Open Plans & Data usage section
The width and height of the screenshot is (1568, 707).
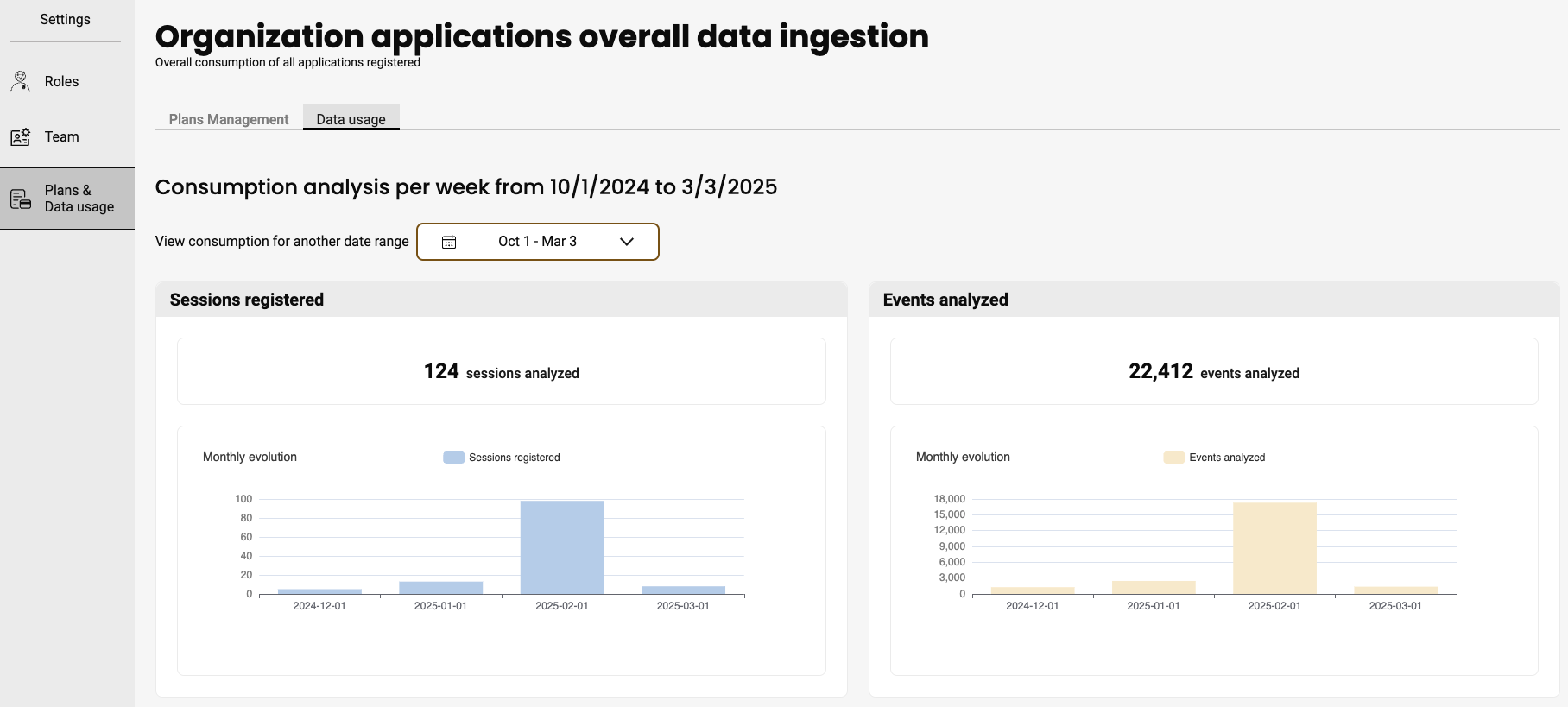point(79,199)
